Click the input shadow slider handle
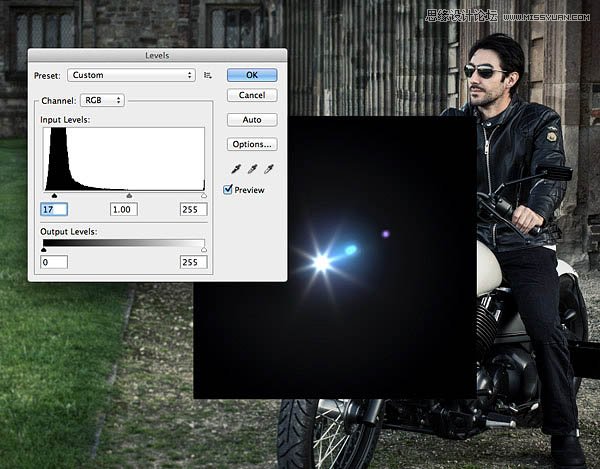This screenshot has width=600, height=469. click(54, 195)
